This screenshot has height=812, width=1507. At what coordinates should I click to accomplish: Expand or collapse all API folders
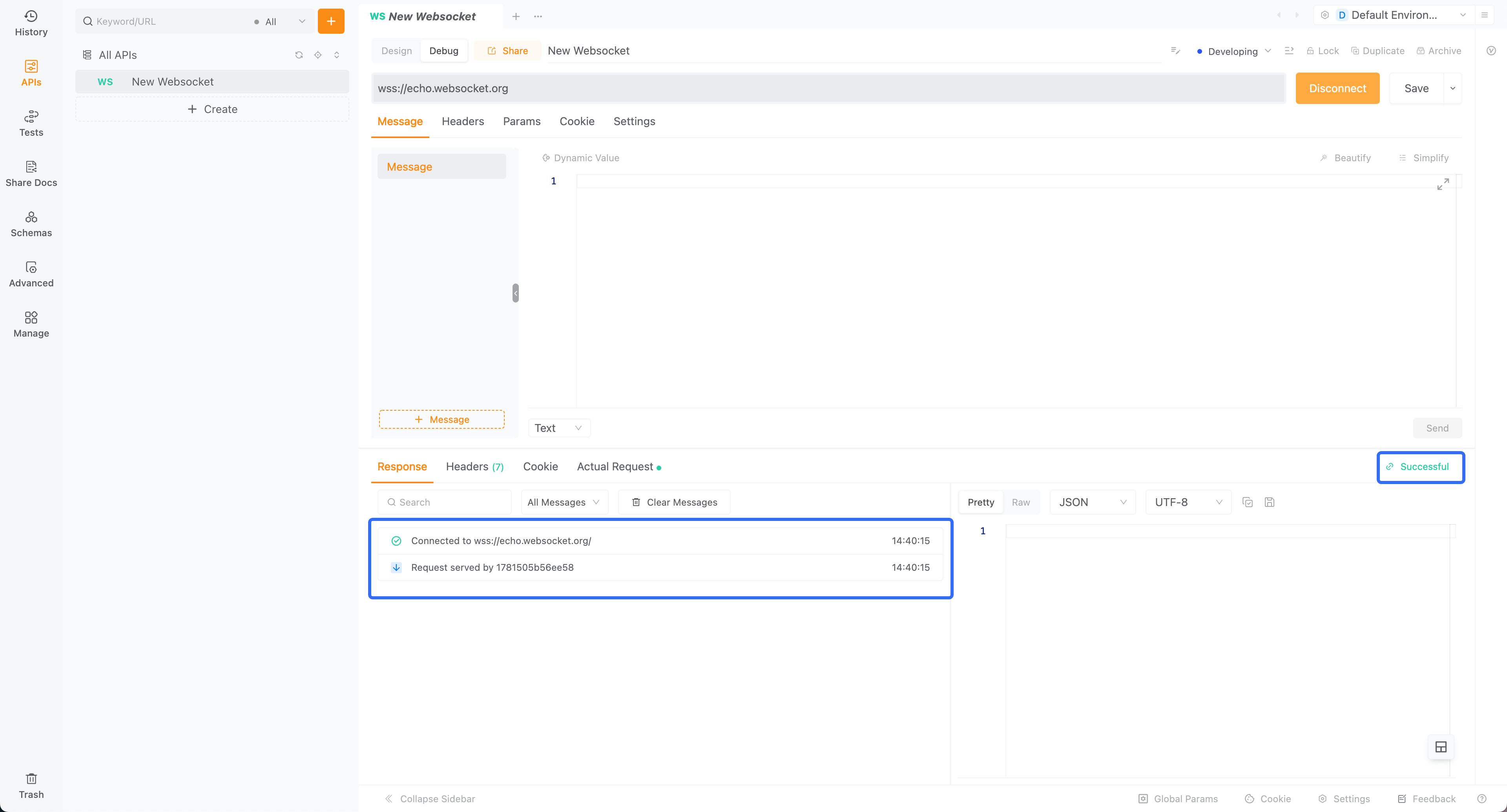coord(336,55)
